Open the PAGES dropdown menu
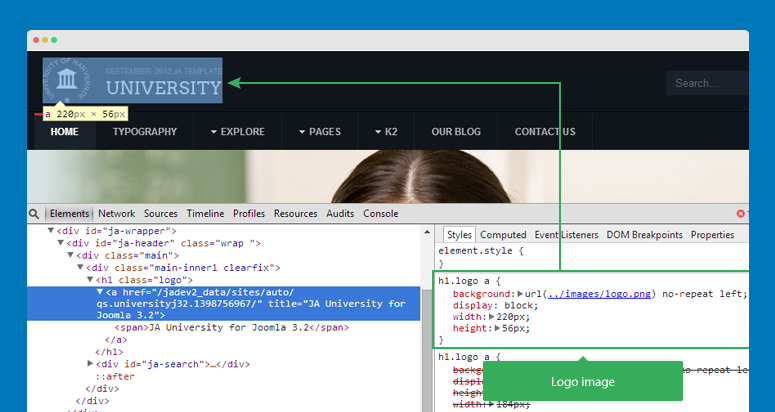The height and width of the screenshot is (412, 775). (320, 131)
